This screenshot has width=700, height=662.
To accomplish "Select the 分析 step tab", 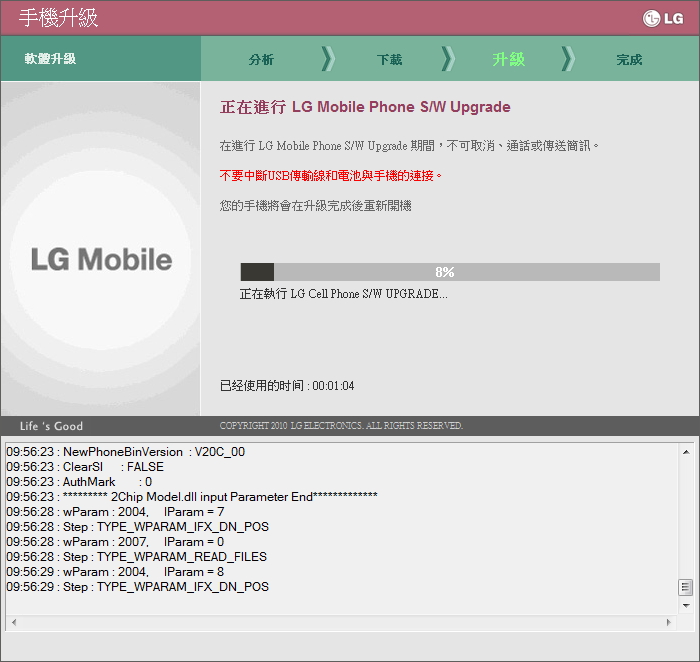I will (261, 59).
